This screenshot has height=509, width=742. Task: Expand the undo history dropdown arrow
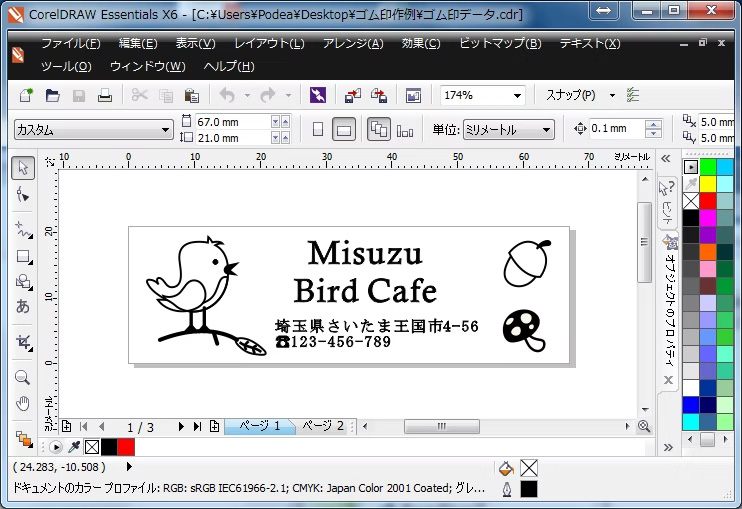247,96
